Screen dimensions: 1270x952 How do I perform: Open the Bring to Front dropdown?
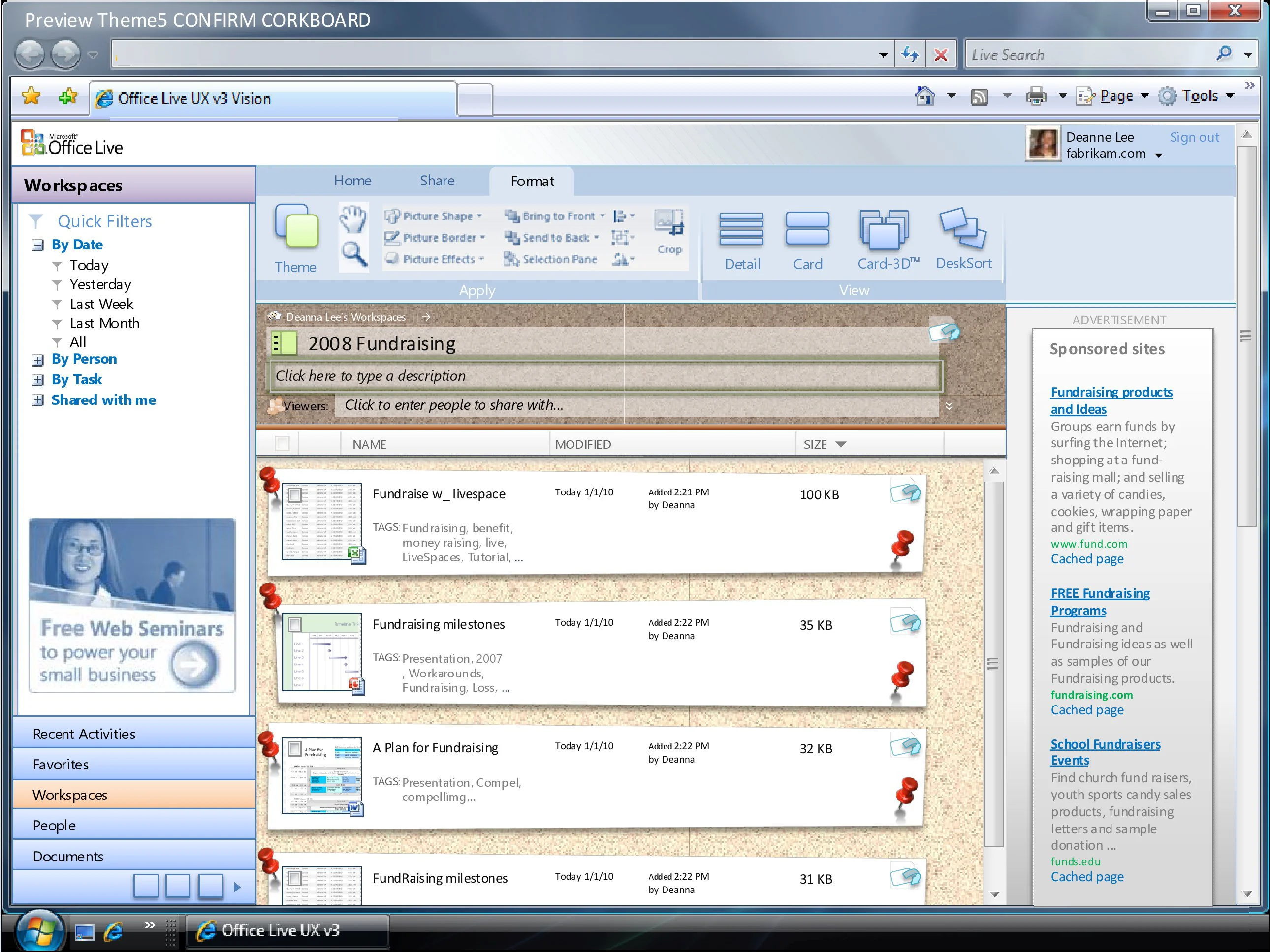coord(555,216)
